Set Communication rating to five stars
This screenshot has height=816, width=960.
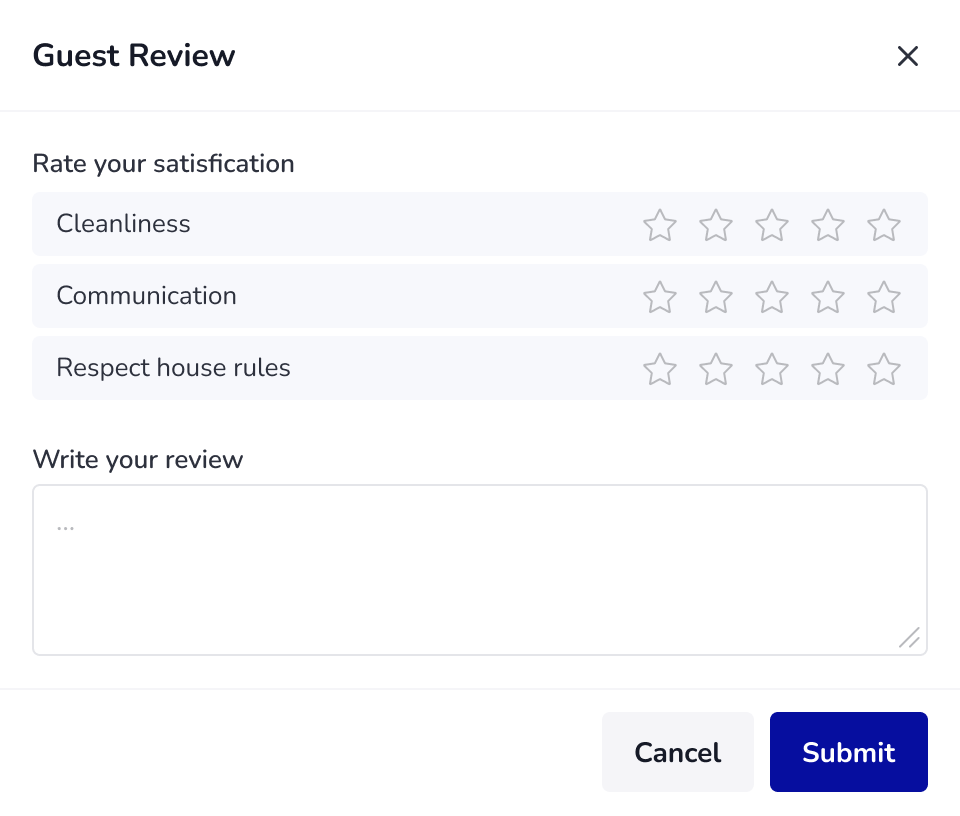(883, 297)
